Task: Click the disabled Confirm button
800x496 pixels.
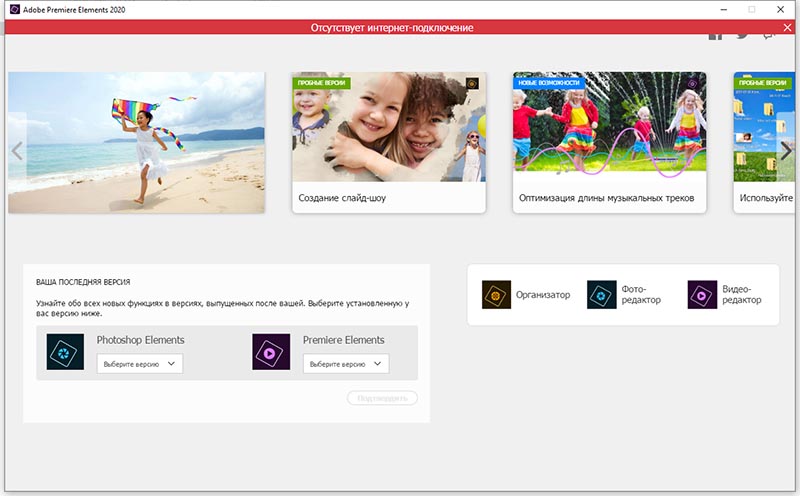Action: coord(382,398)
